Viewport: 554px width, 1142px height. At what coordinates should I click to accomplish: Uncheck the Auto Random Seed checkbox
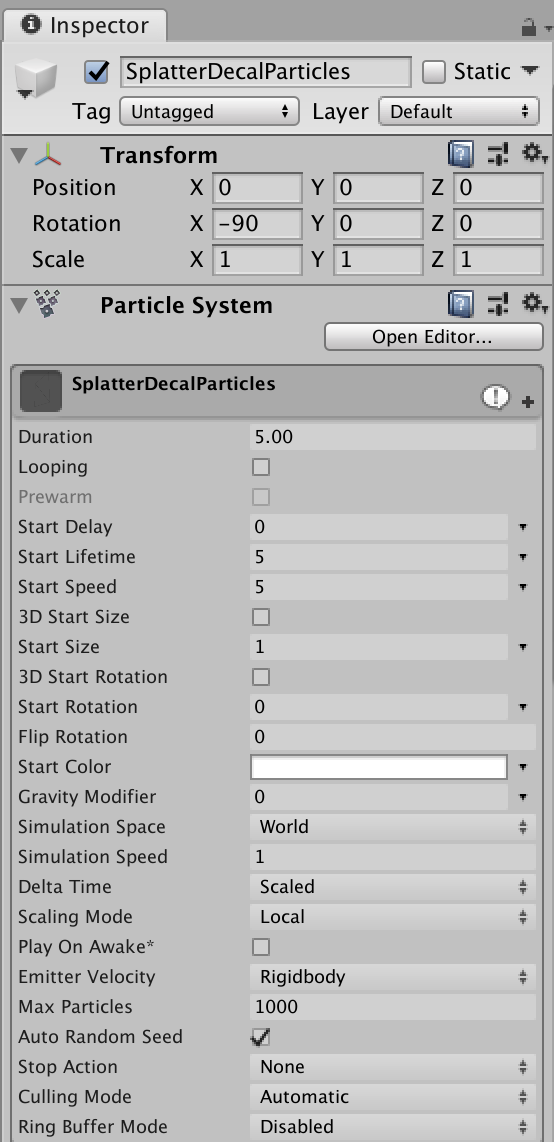(261, 1036)
